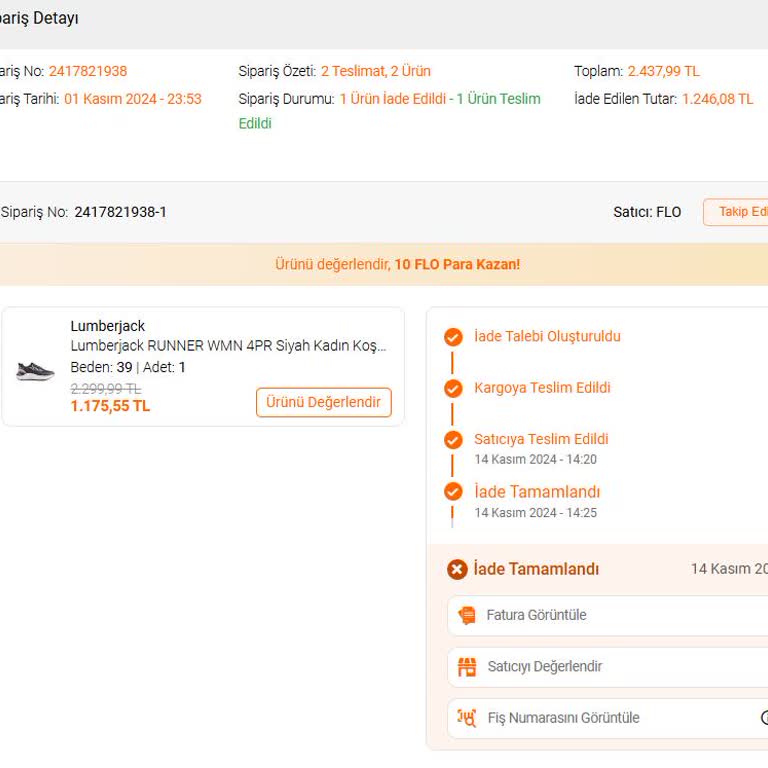
Task: Click the Lumberjack RUNNER WMN product title
Action: 228,346
